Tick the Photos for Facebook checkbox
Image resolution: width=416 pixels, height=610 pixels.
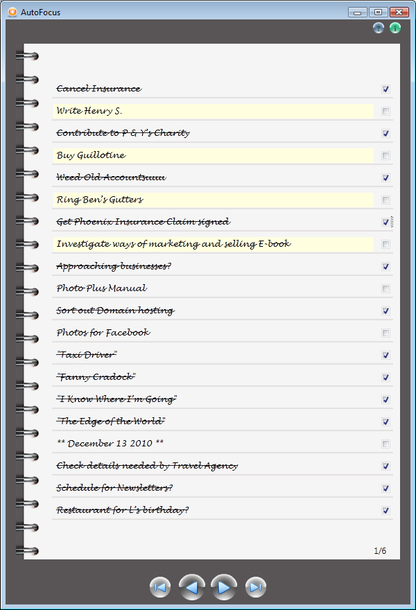click(386, 333)
